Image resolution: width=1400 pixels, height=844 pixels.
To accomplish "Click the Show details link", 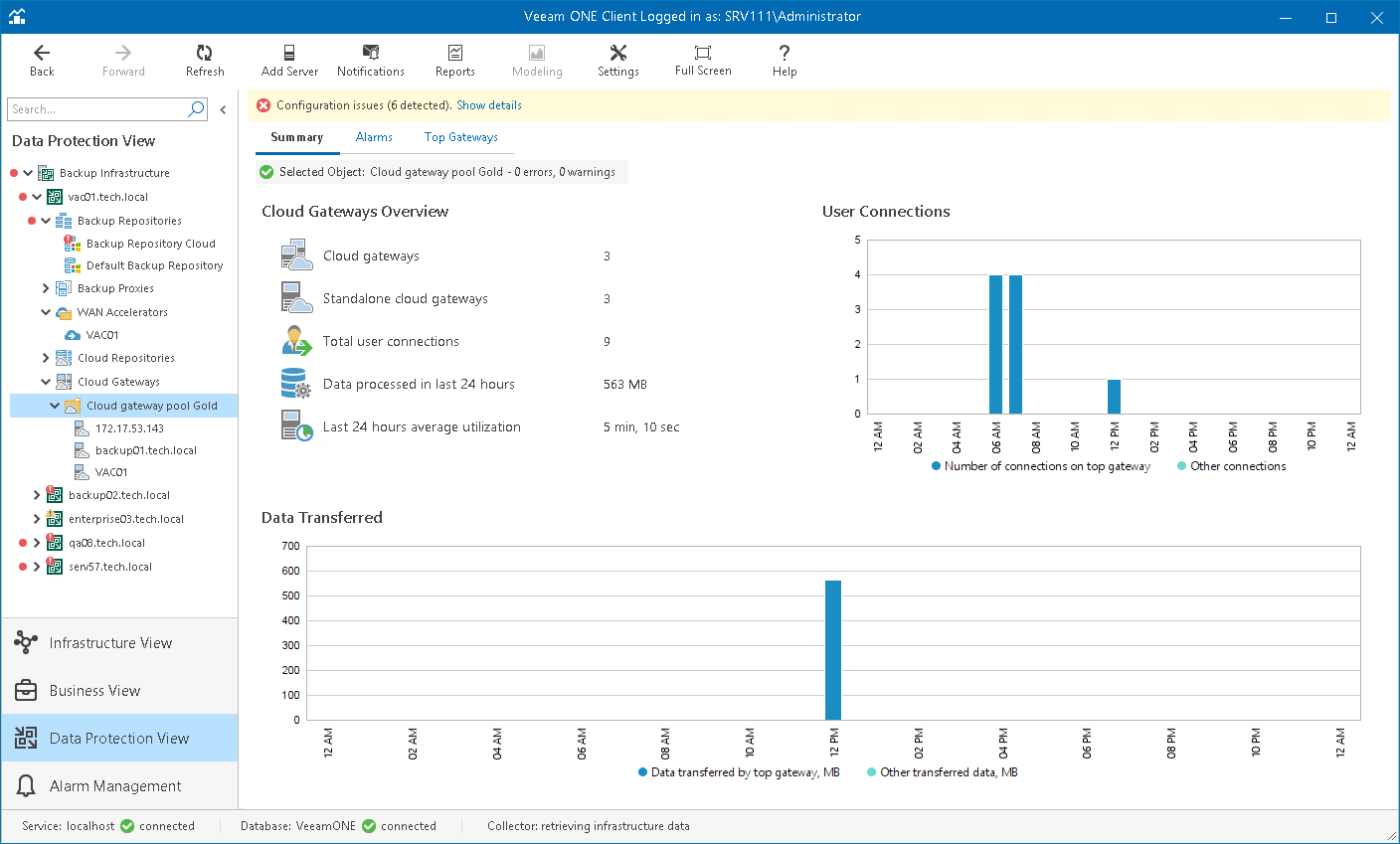I will pyautogui.click(x=489, y=105).
